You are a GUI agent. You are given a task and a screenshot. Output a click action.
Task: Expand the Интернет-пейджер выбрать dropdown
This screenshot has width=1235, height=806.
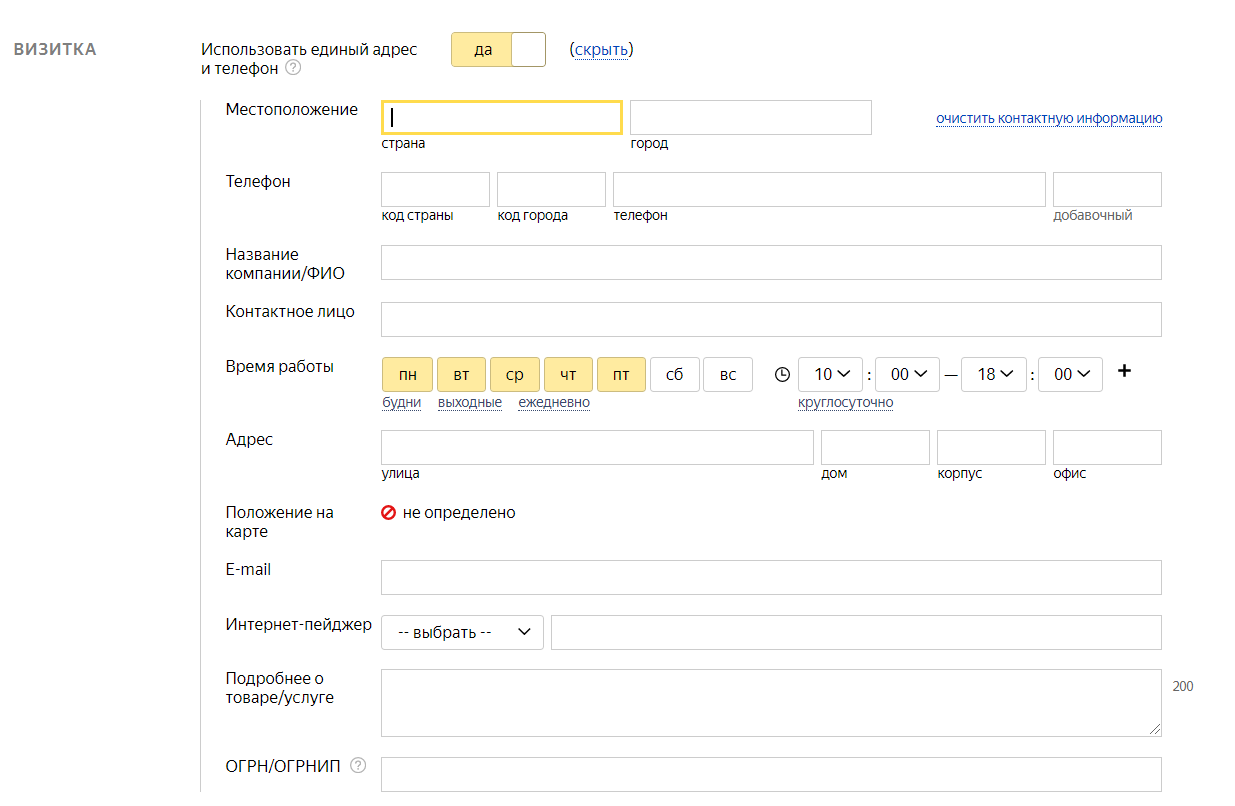(x=462, y=633)
